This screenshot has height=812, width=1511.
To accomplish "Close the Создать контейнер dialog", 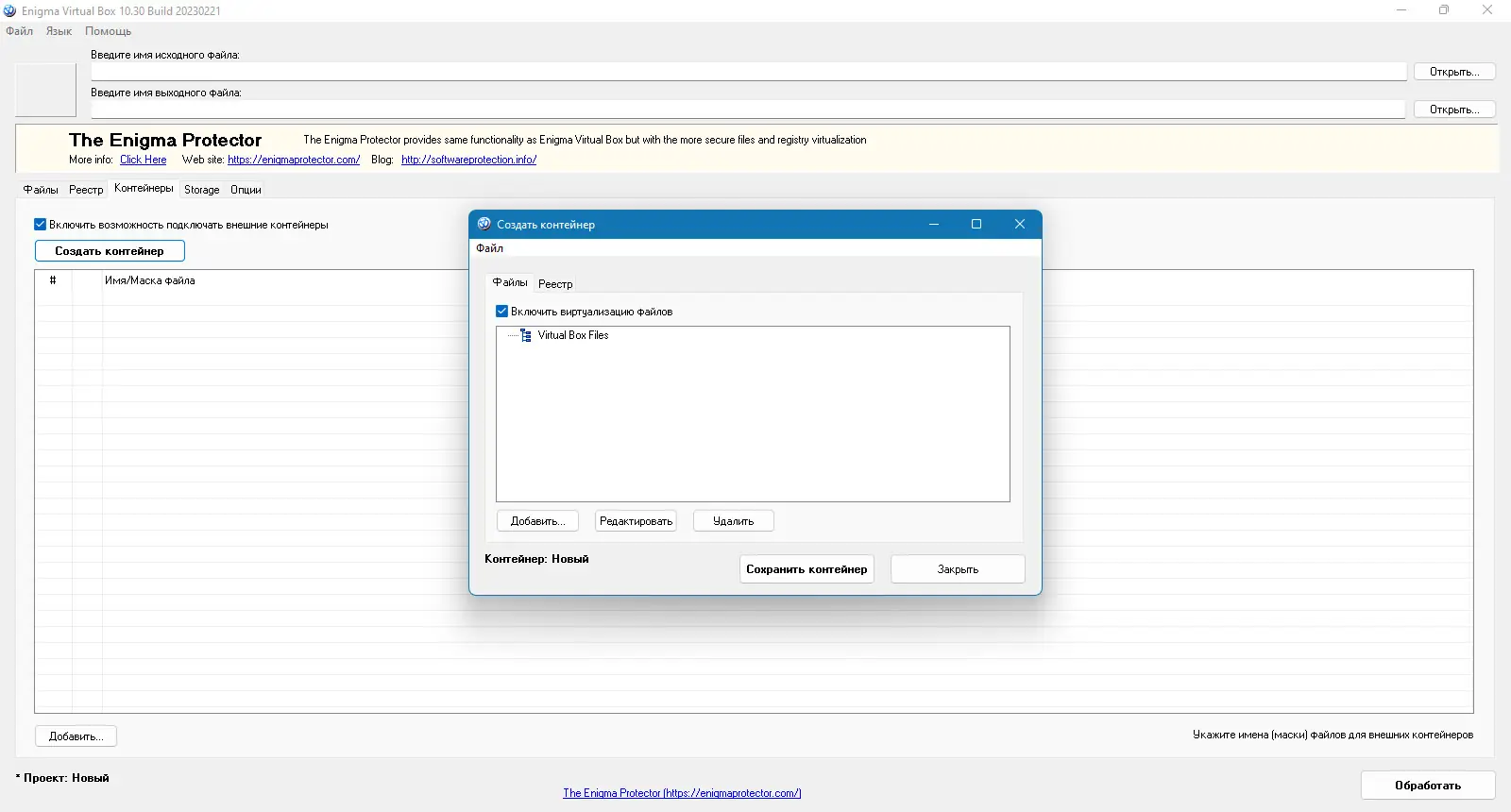I will click(1020, 224).
